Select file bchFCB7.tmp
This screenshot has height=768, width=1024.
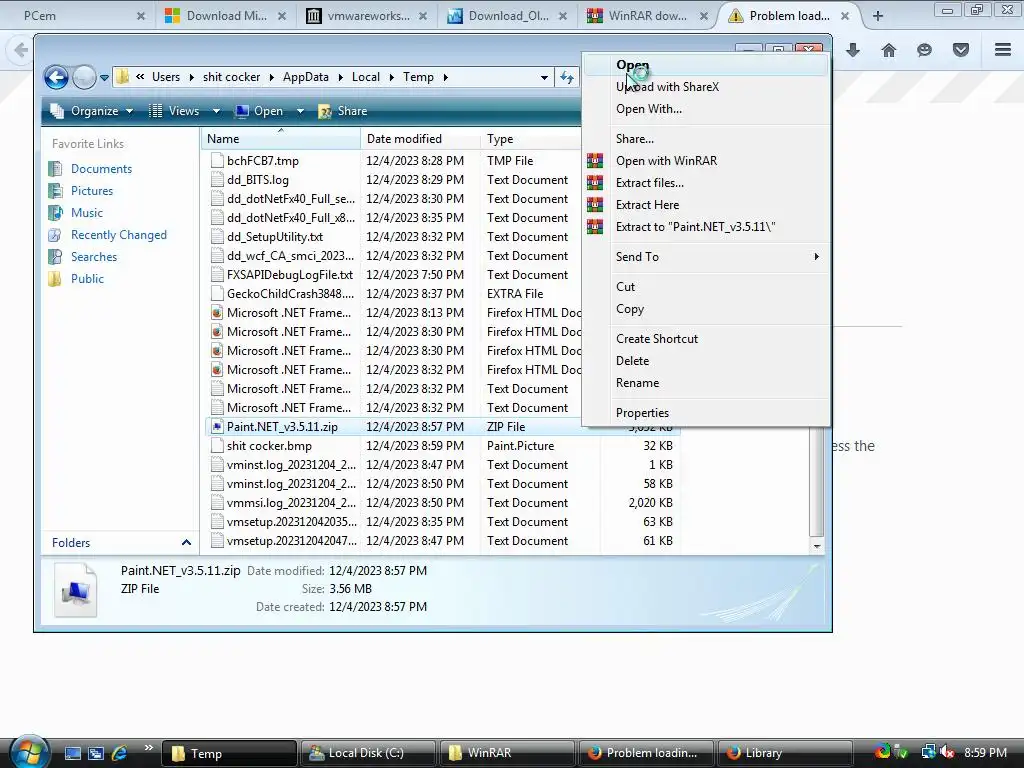(263, 161)
